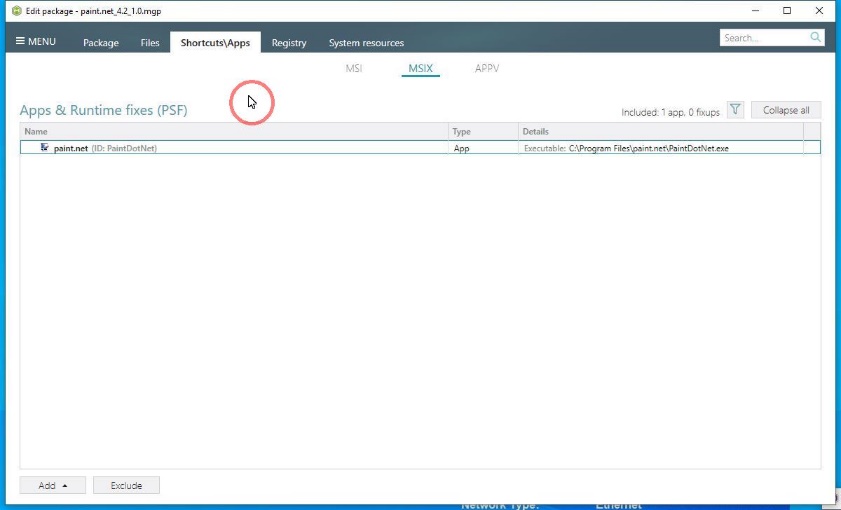Click the package icon in title bar
841x510 pixels.
pos(14,10)
